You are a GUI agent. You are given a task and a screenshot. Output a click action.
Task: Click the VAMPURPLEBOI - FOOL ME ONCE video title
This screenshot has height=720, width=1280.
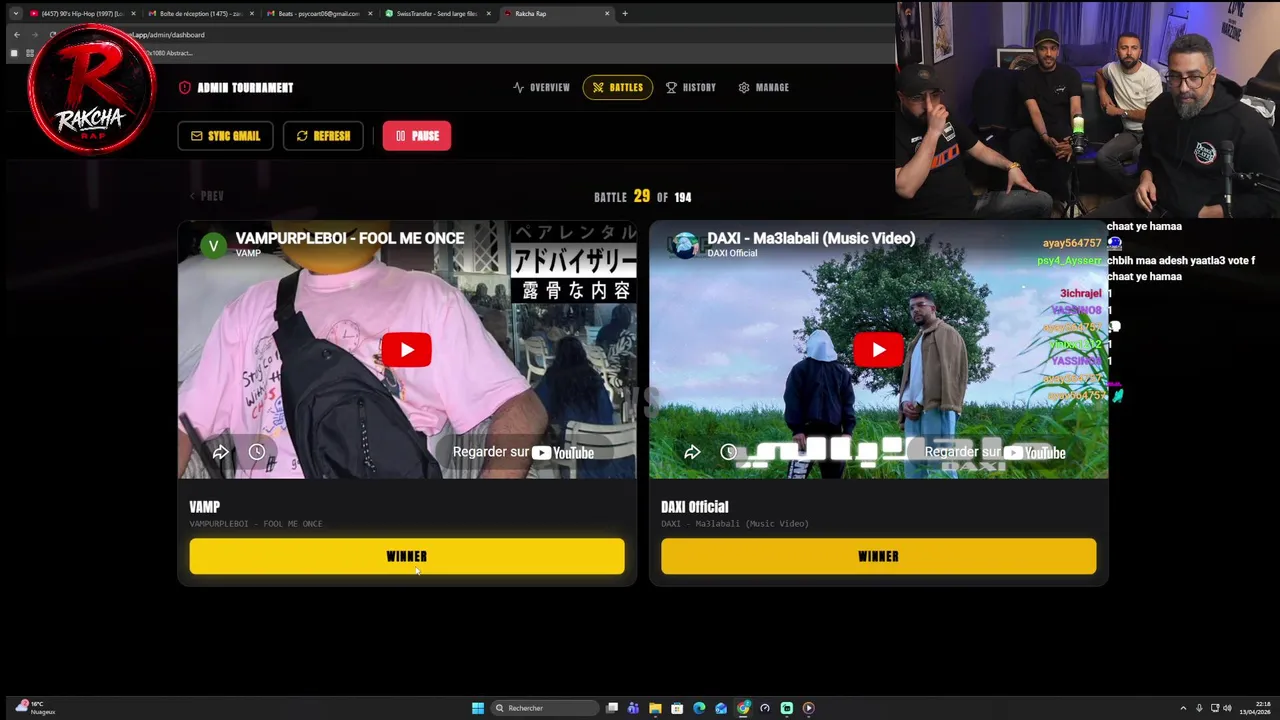pos(350,238)
